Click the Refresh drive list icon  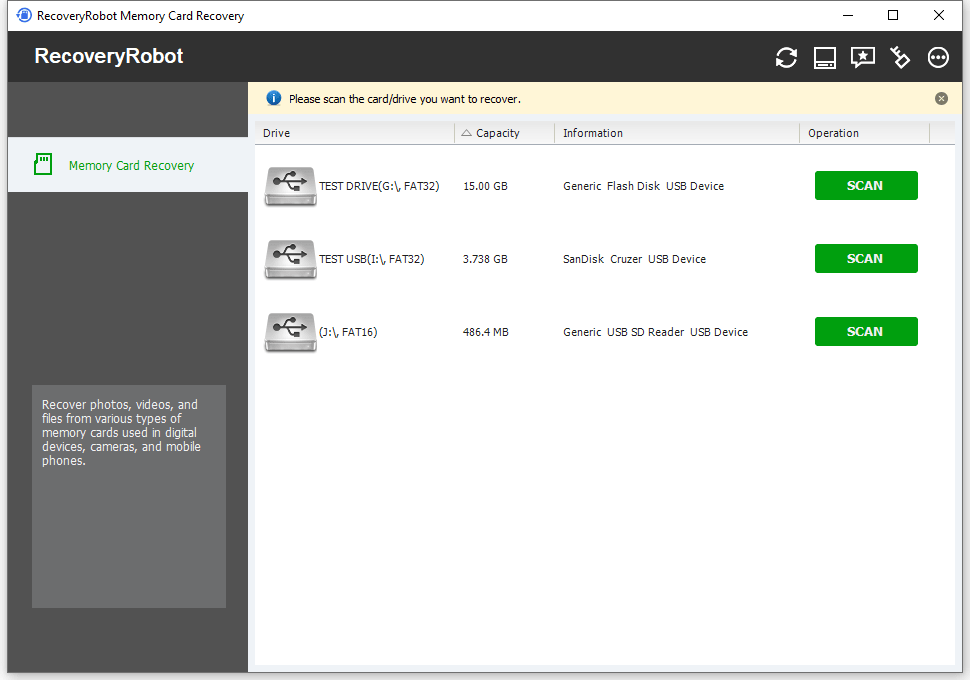coord(786,57)
